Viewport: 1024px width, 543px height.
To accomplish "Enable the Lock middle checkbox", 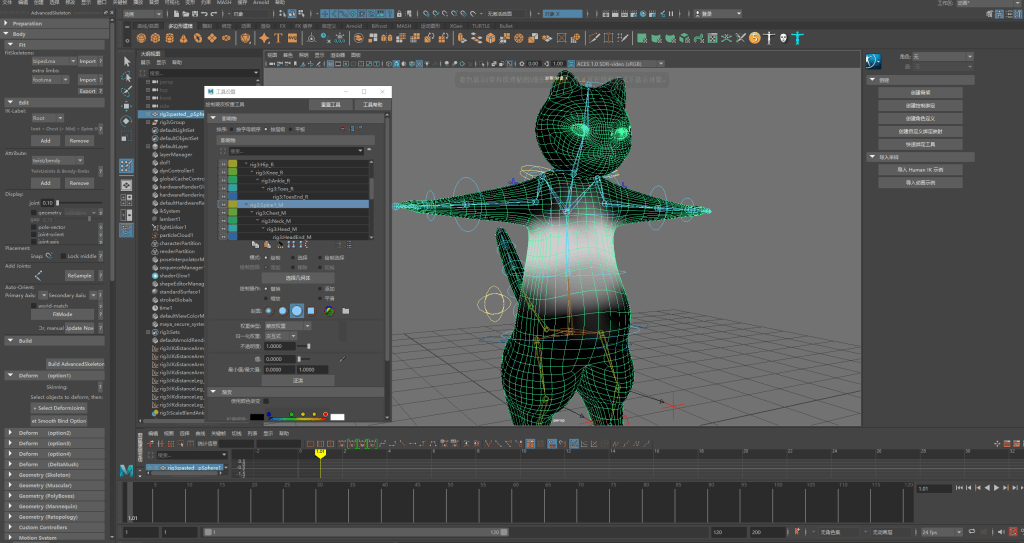I will [x=63, y=256].
